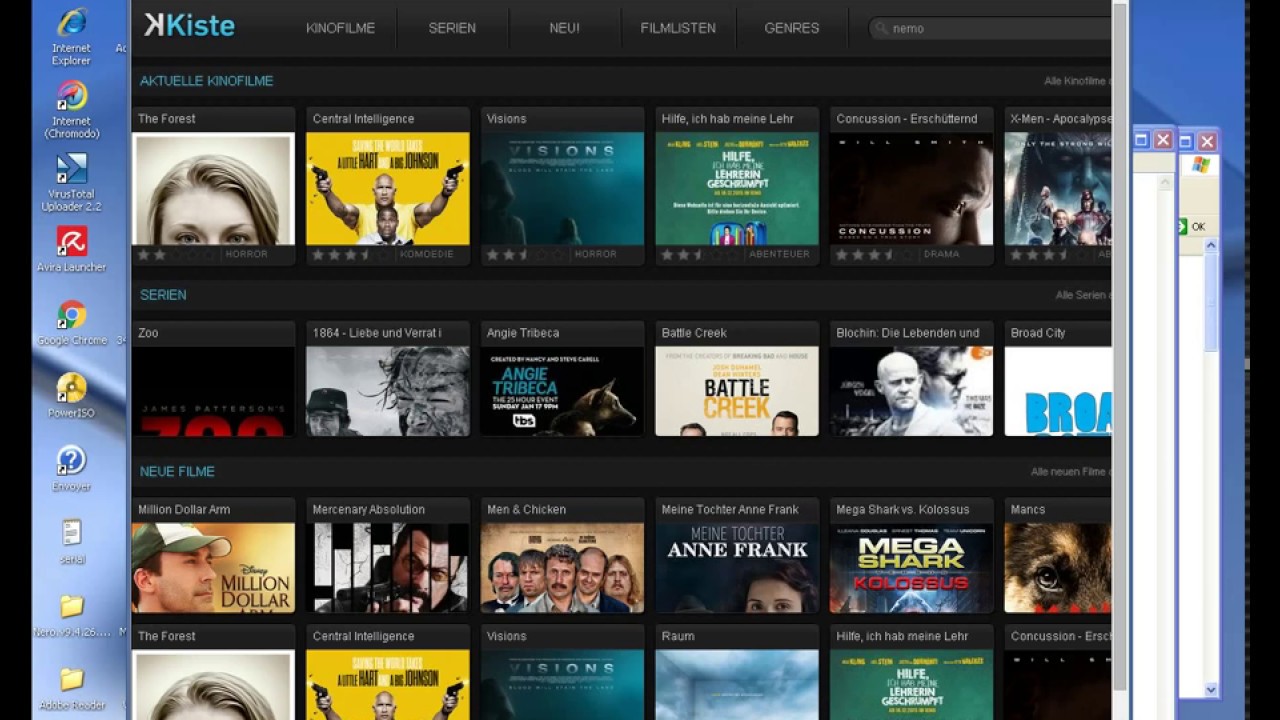Open the Battle Creek poster thumbnail
Viewport: 1280px width, 720px height.
737,391
